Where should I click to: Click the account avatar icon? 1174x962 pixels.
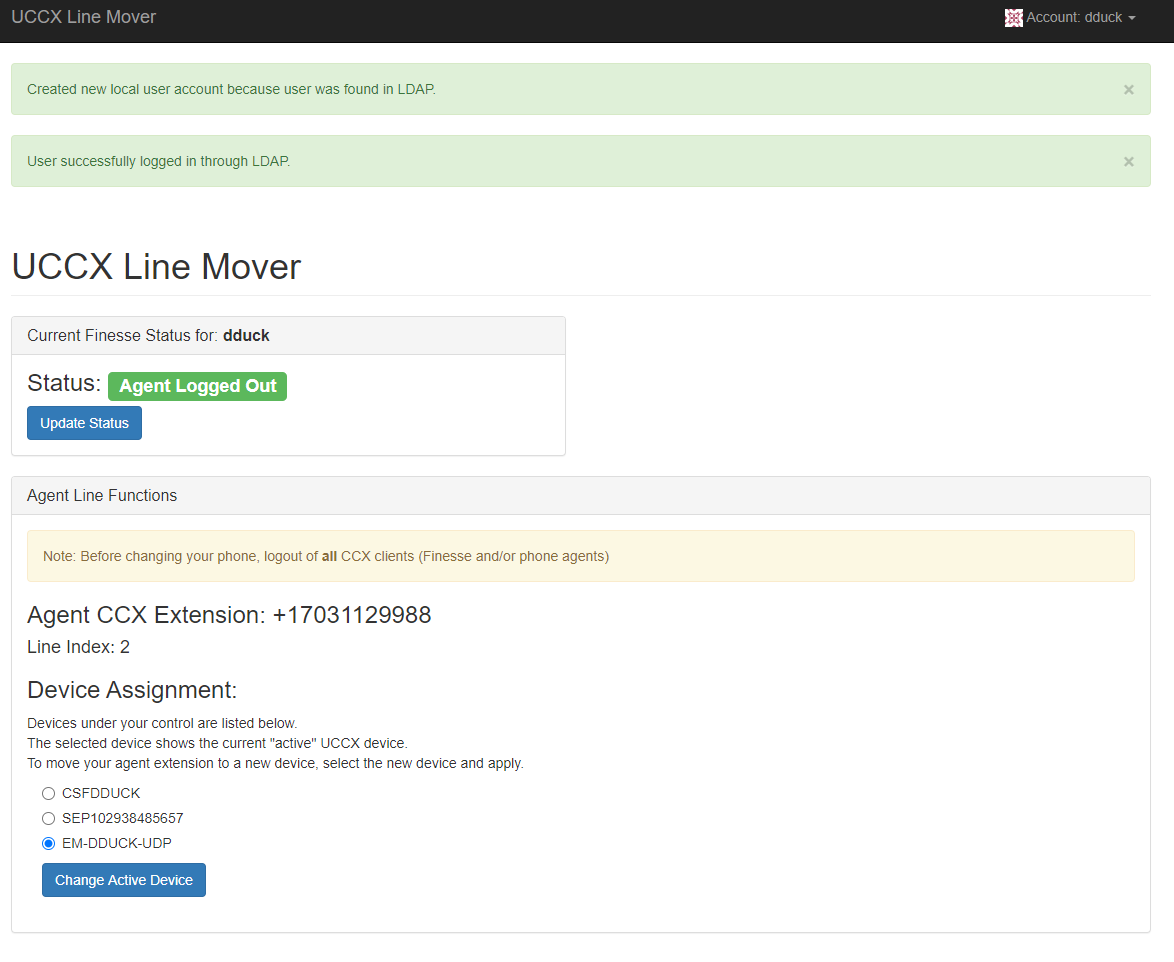click(1013, 18)
